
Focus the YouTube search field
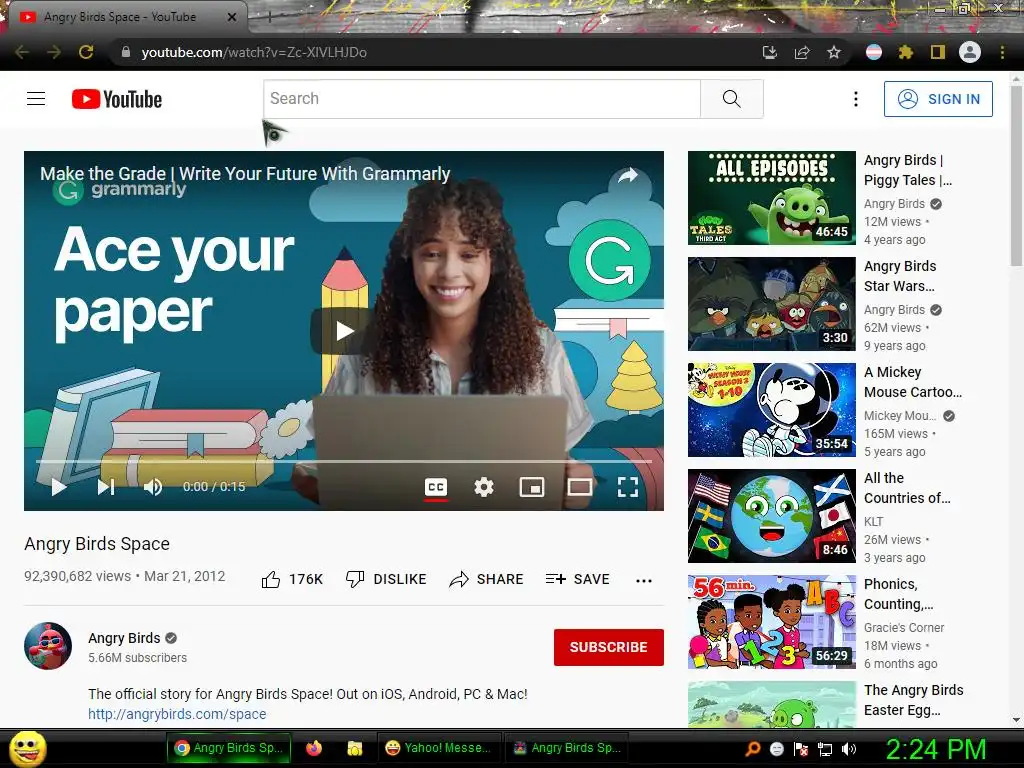(x=482, y=99)
